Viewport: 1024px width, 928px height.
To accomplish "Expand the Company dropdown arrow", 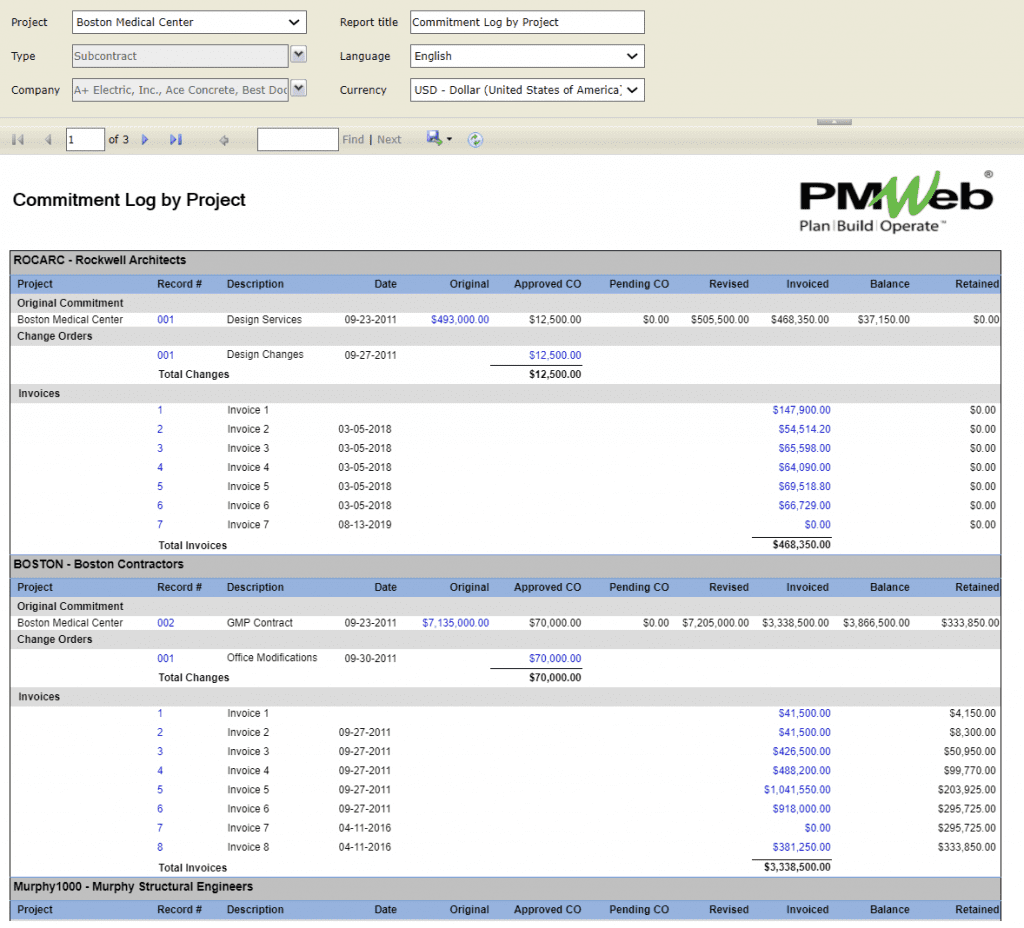I will (298, 88).
